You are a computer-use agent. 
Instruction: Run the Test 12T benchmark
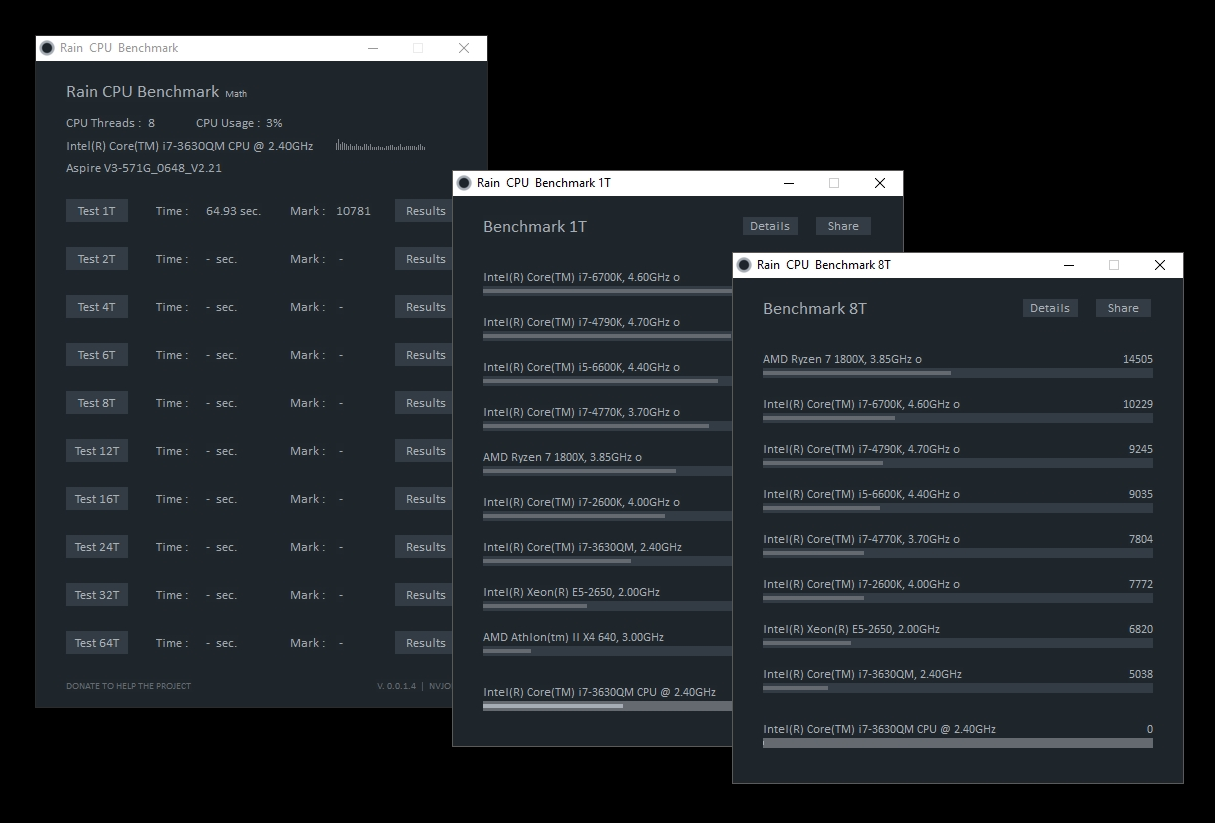click(96, 451)
